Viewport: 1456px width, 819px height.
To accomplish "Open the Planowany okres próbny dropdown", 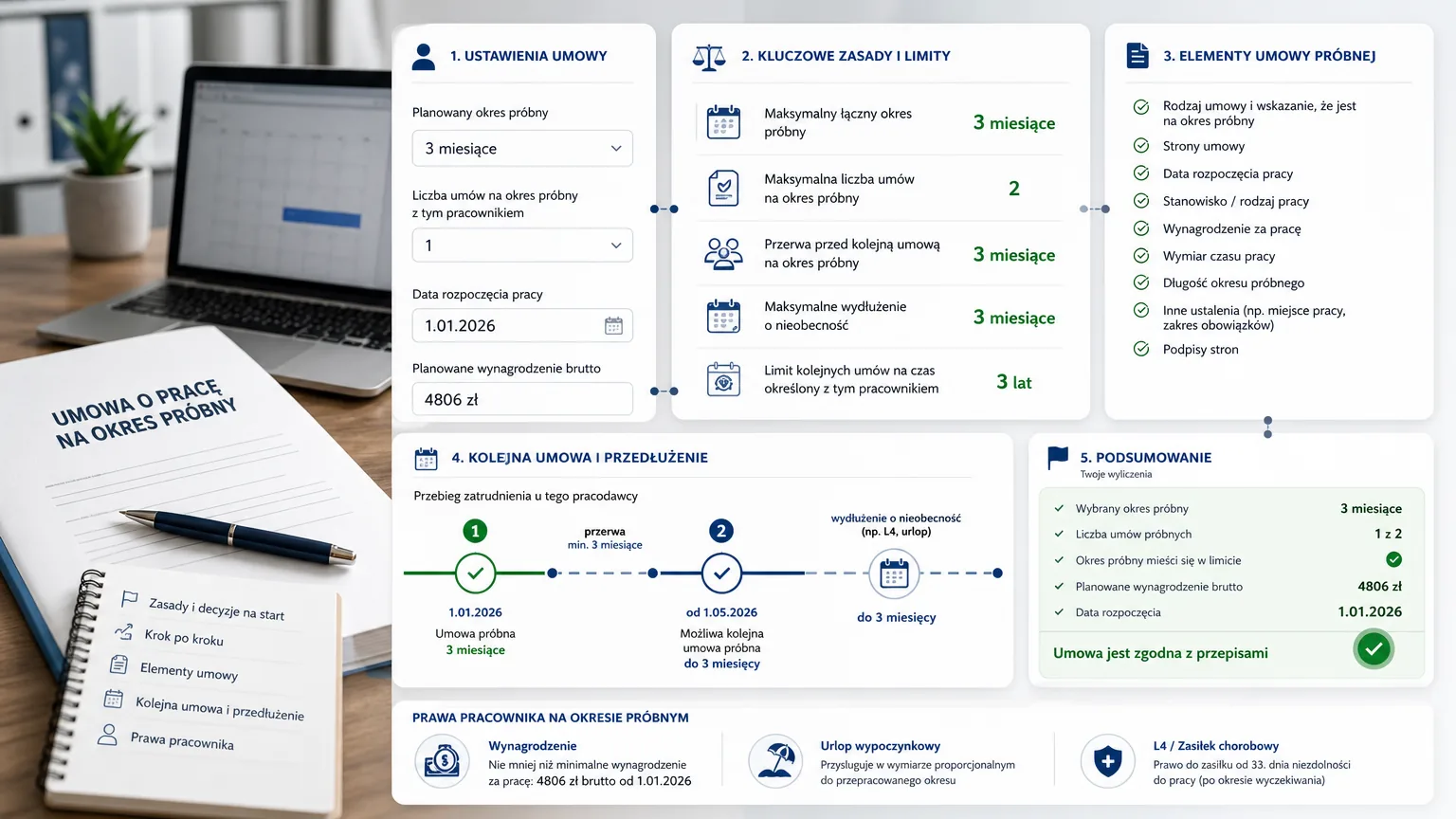I will 522,149.
